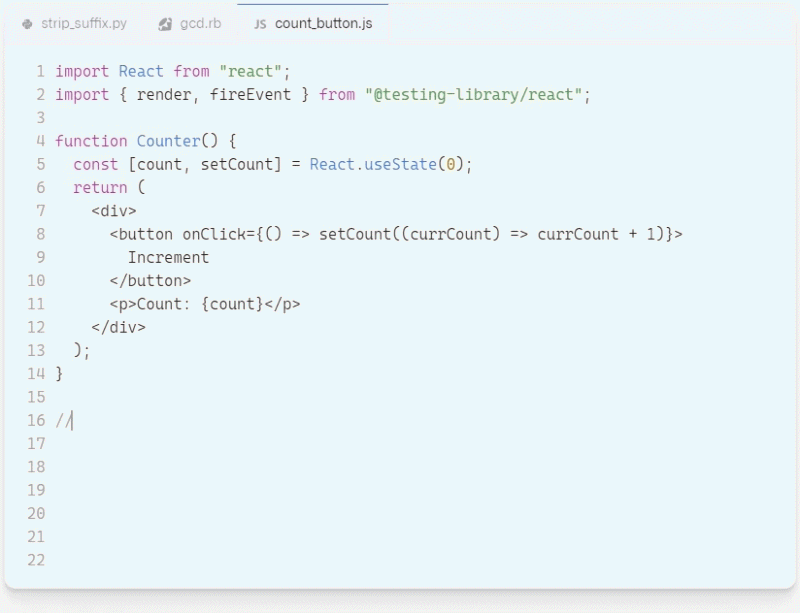
Task: Click the Python icon on strip_suffix.py tab
Action: pos(28,24)
